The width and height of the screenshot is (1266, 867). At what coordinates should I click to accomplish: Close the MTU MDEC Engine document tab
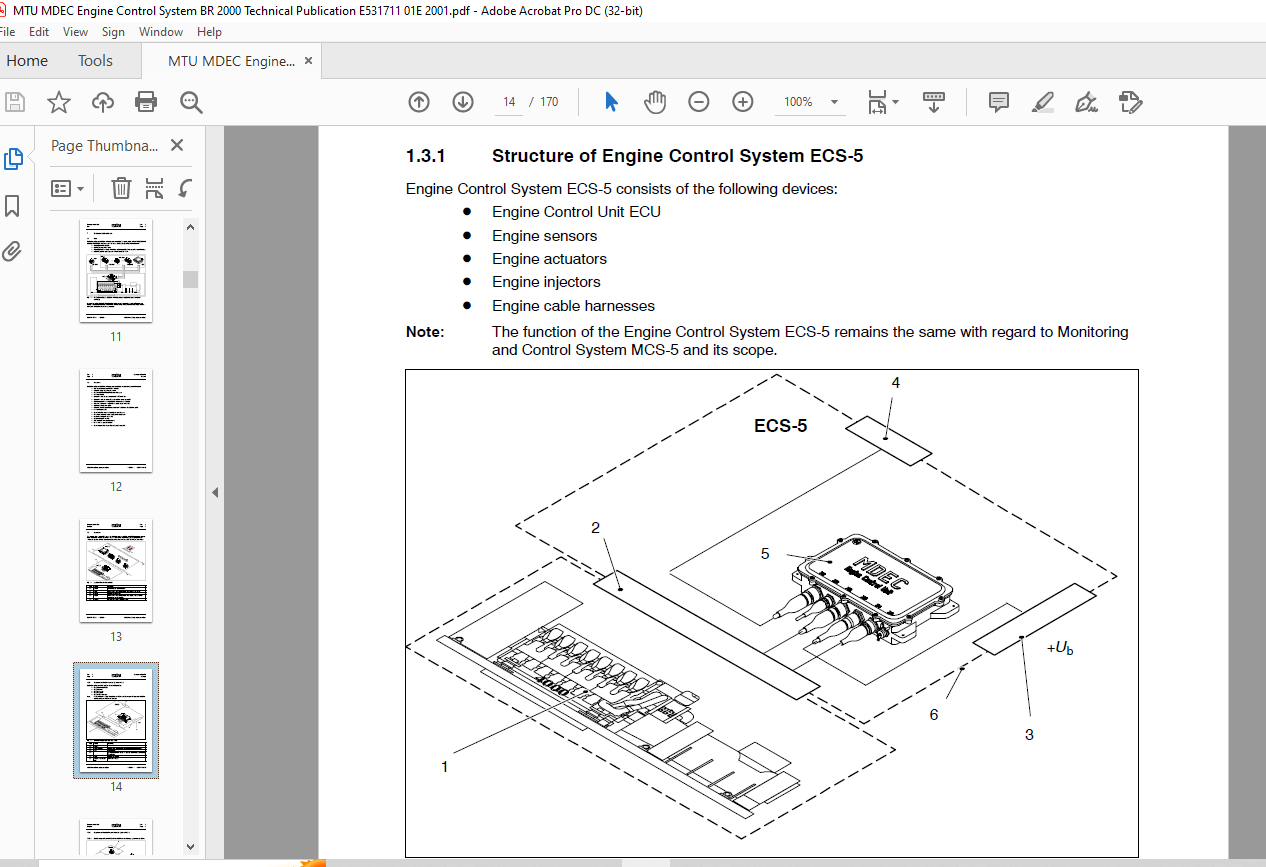tap(309, 61)
